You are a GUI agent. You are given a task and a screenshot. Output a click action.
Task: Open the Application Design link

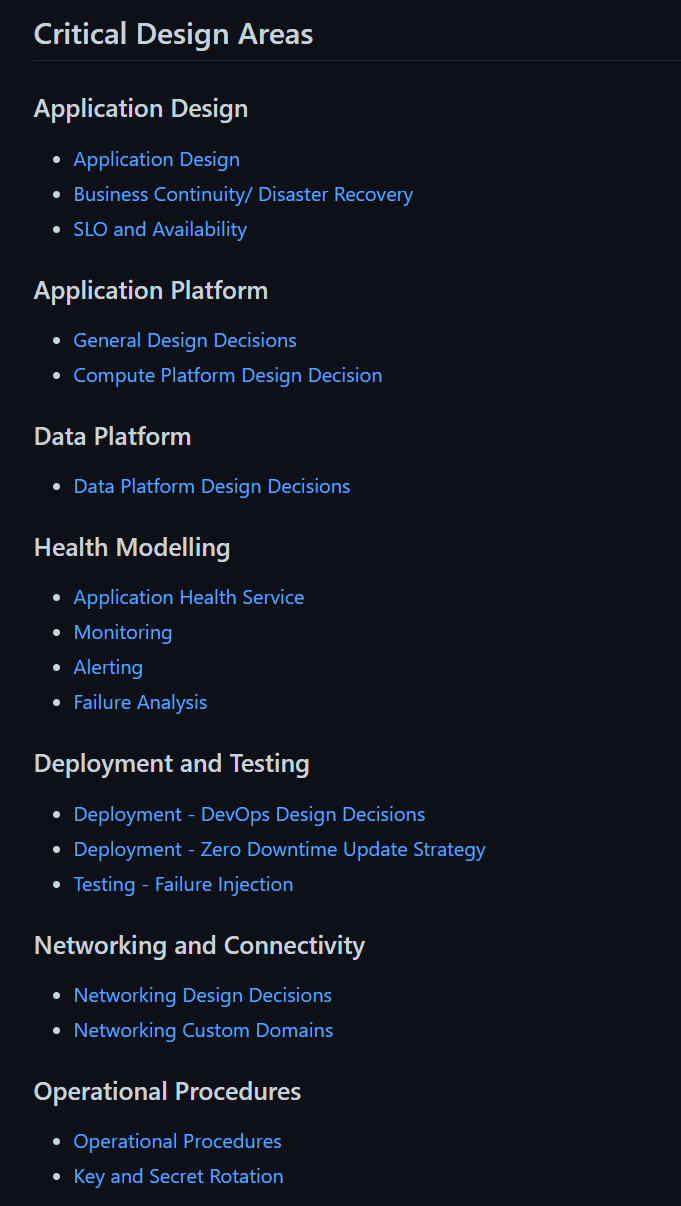click(156, 159)
